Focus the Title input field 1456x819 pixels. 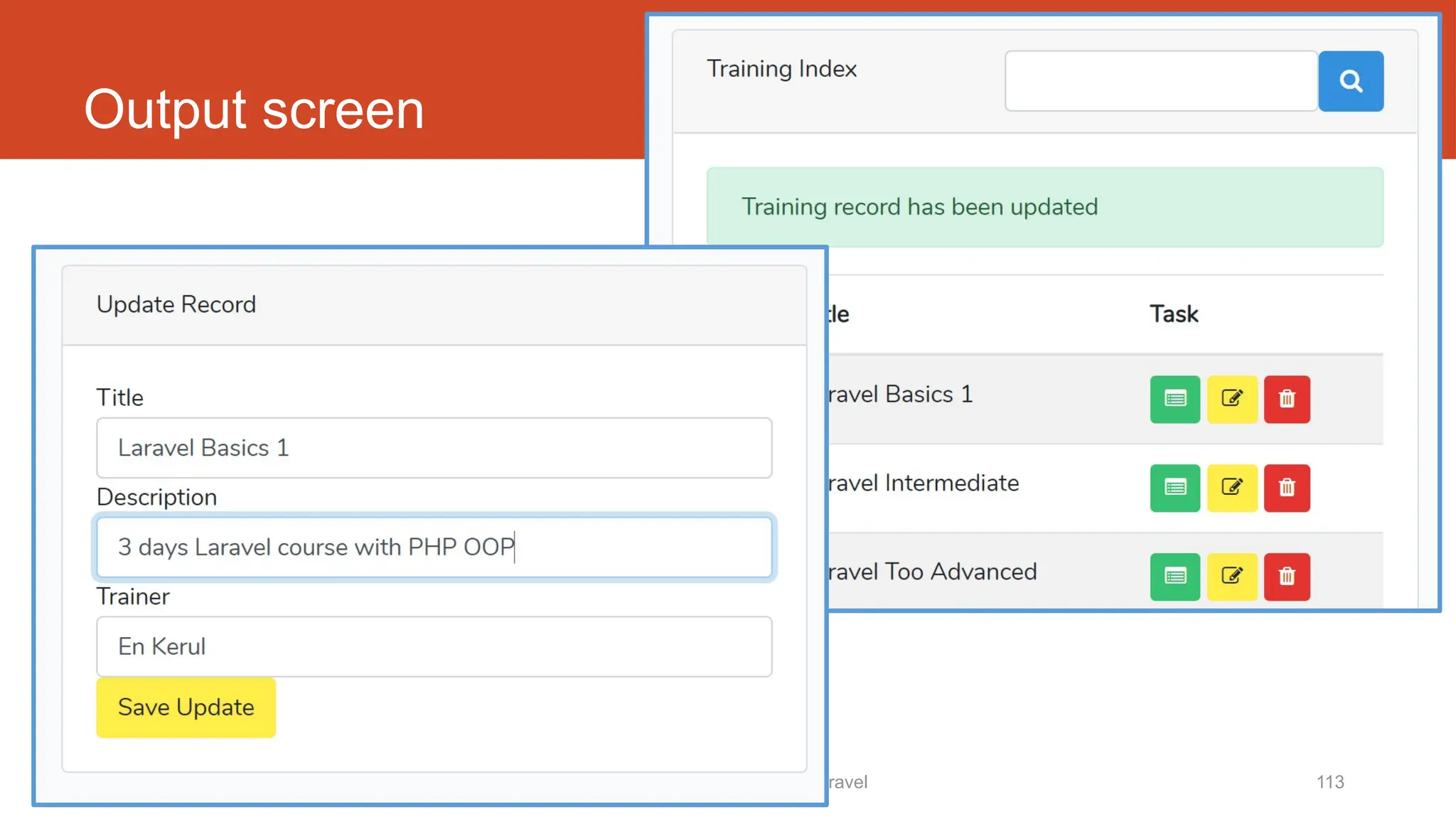(434, 448)
